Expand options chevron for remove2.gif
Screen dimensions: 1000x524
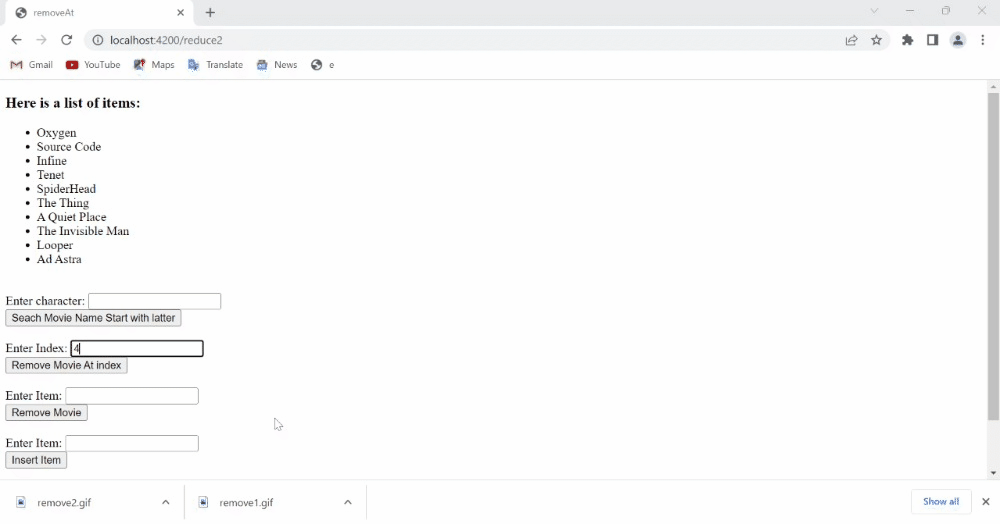point(166,502)
